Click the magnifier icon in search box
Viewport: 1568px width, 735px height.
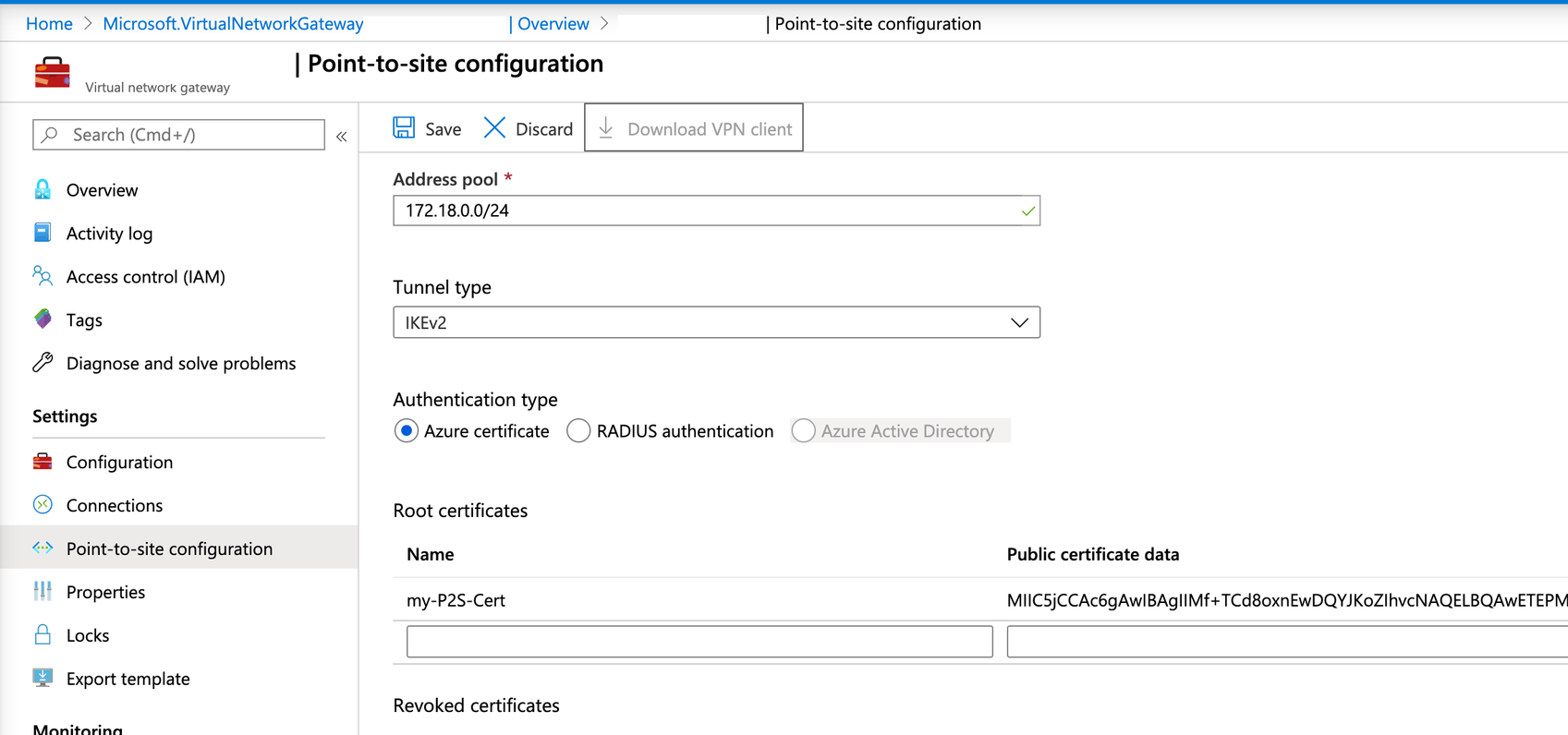(51, 135)
